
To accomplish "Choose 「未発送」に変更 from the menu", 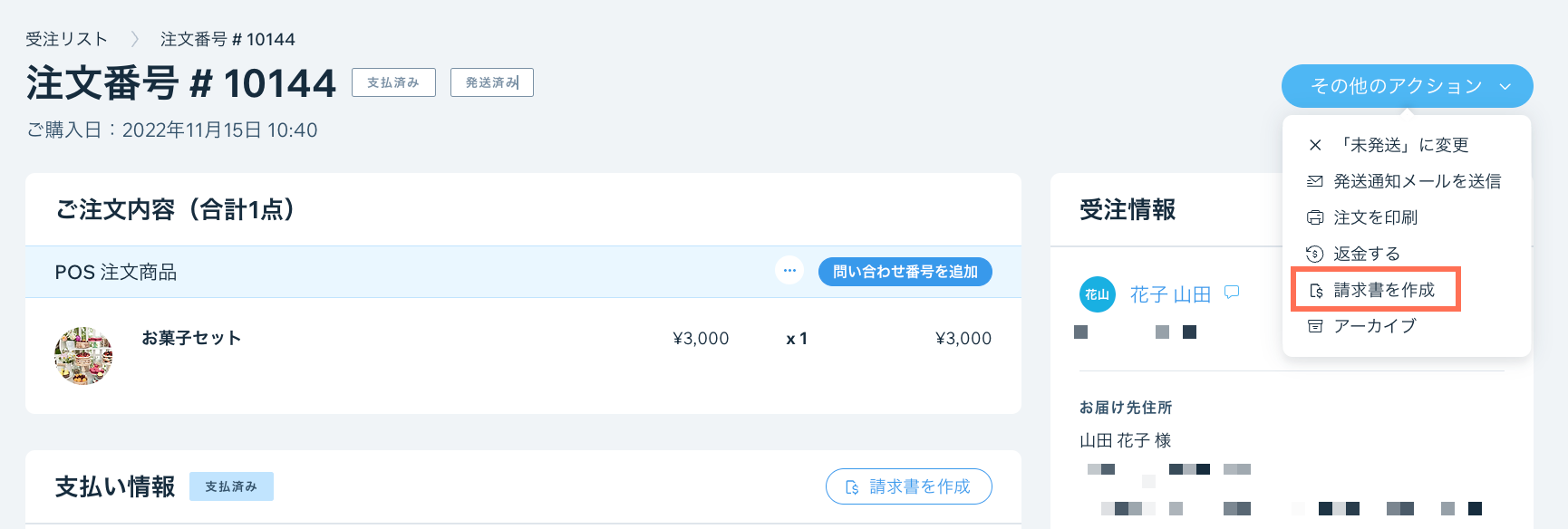I will pos(1402,144).
